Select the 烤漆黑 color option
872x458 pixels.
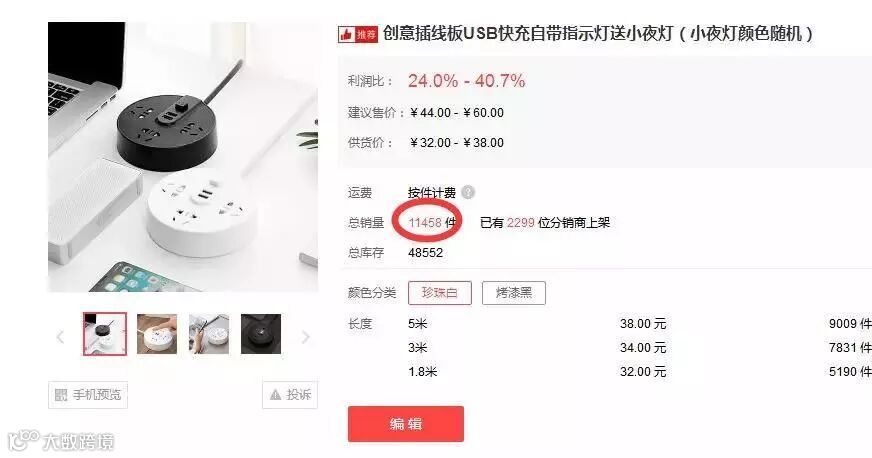coord(514,293)
